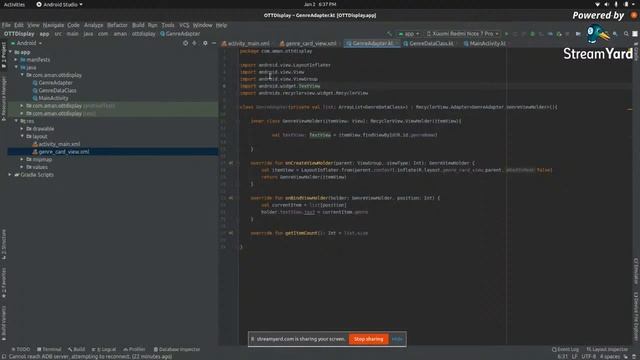The height and width of the screenshot is (360, 640).
Task: Expand the drawable folder
Action: [x=22, y=129]
